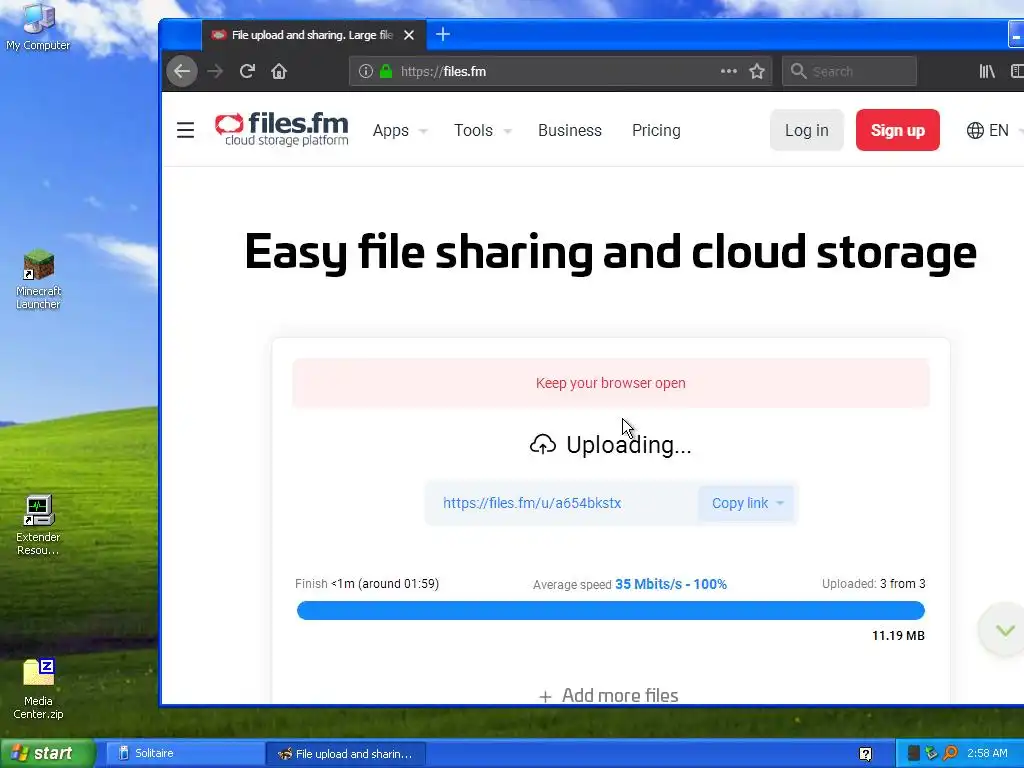
Task: Open the Business page
Action: click(x=569, y=131)
